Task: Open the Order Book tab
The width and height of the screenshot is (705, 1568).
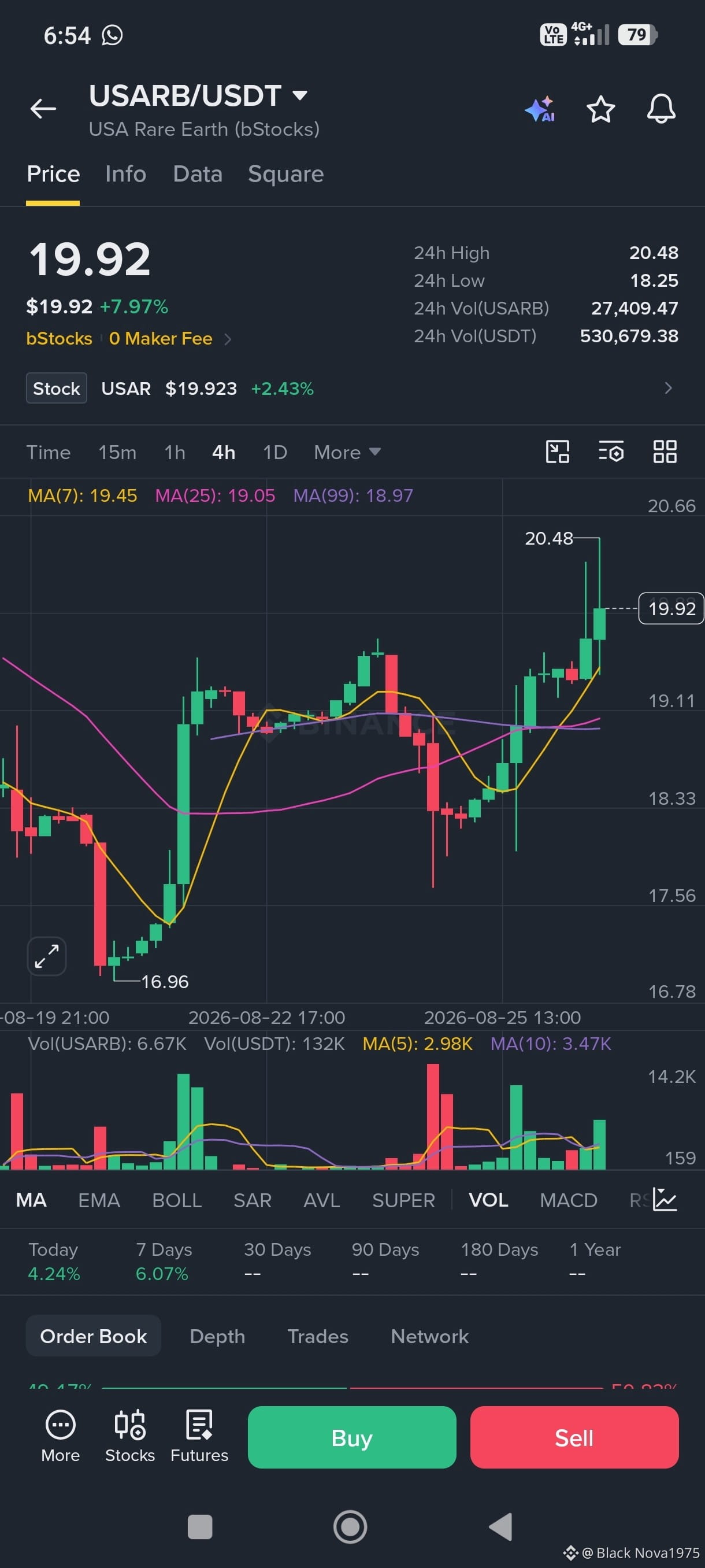Action: tap(93, 1336)
